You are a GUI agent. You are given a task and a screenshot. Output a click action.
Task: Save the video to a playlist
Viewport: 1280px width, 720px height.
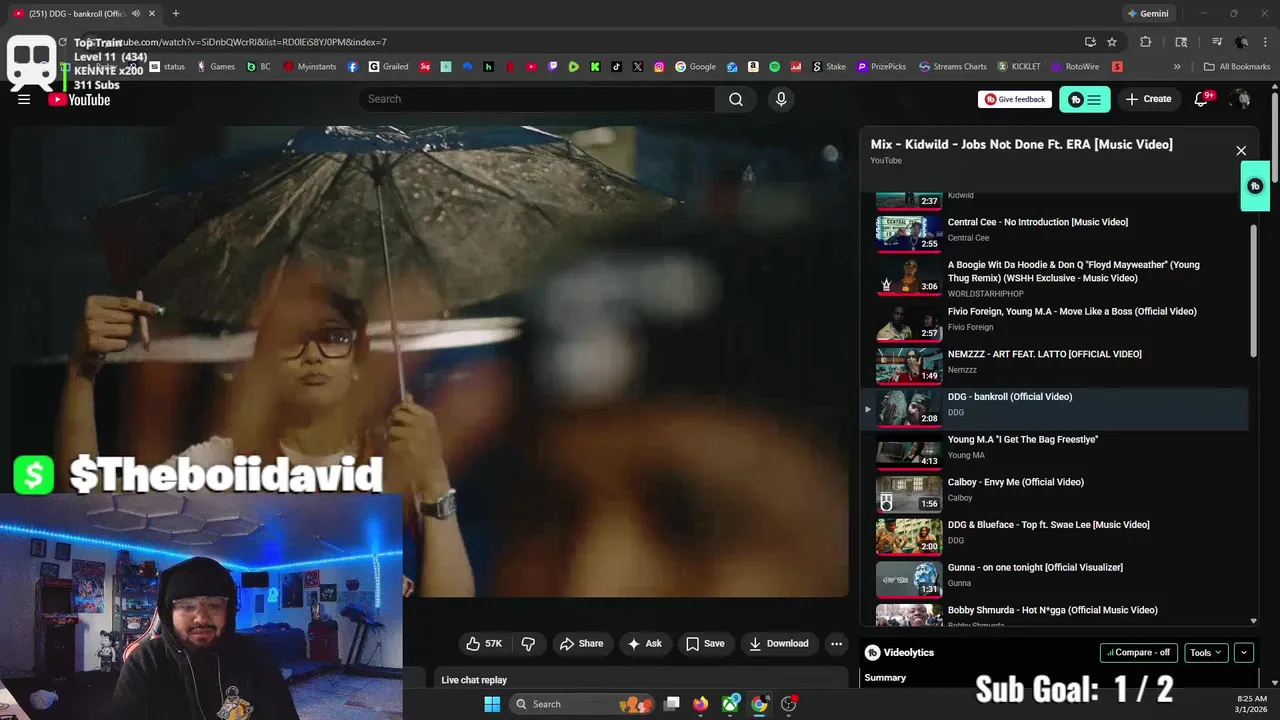[x=705, y=644]
